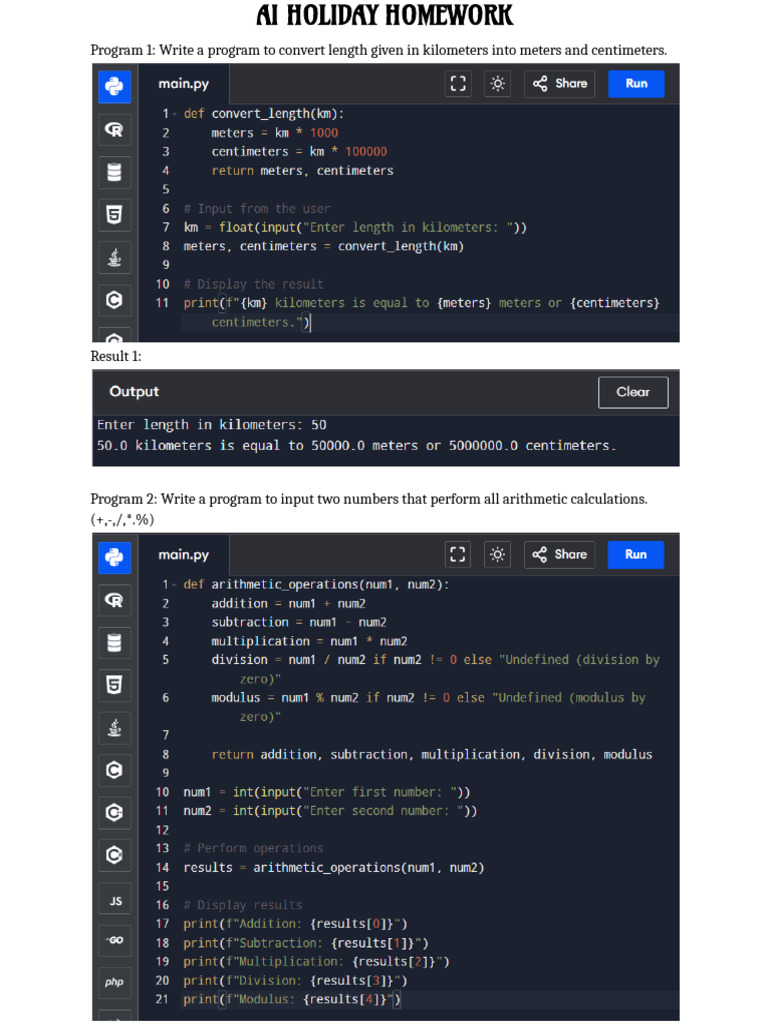The image size is (768, 1024).
Task: Click the 'return addition, subtraction' line
Action: pyautogui.click(x=431, y=754)
